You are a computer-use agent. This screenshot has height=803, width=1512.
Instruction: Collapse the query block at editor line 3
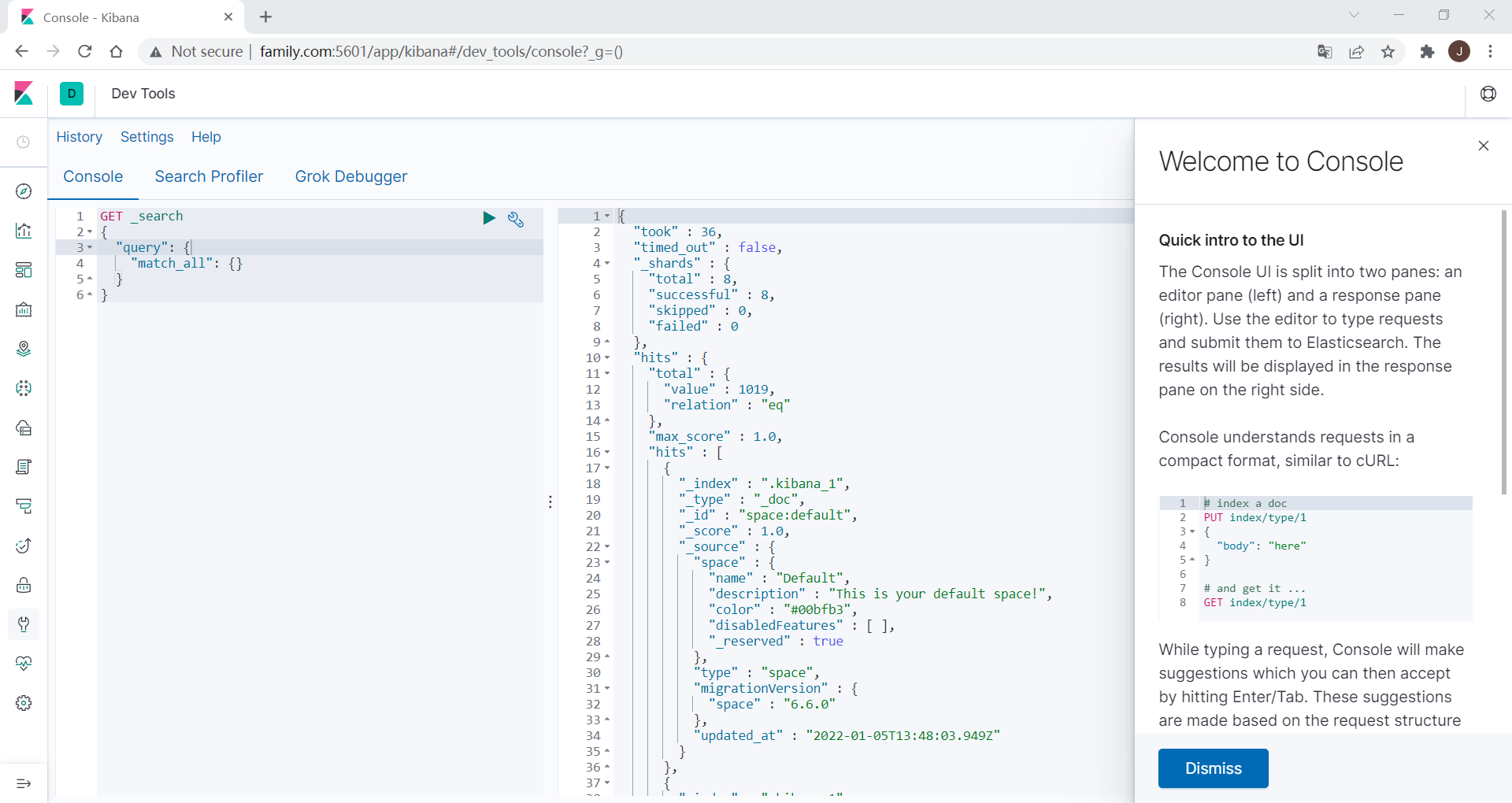click(90, 248)
